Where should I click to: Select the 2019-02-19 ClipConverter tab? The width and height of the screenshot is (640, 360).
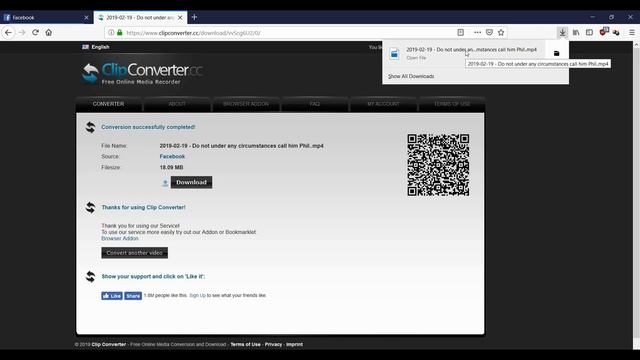tap(140, 18)
